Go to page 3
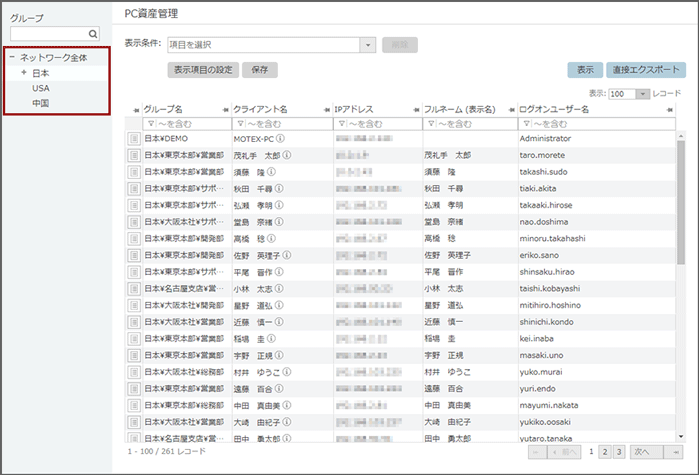The height and width of the screenshot is (475, 699). tap(619, 452)
